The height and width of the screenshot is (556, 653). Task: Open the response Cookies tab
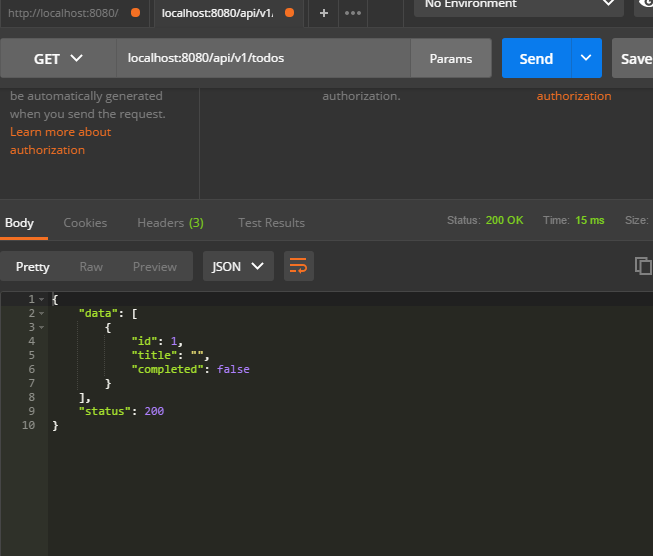point(85,223)
